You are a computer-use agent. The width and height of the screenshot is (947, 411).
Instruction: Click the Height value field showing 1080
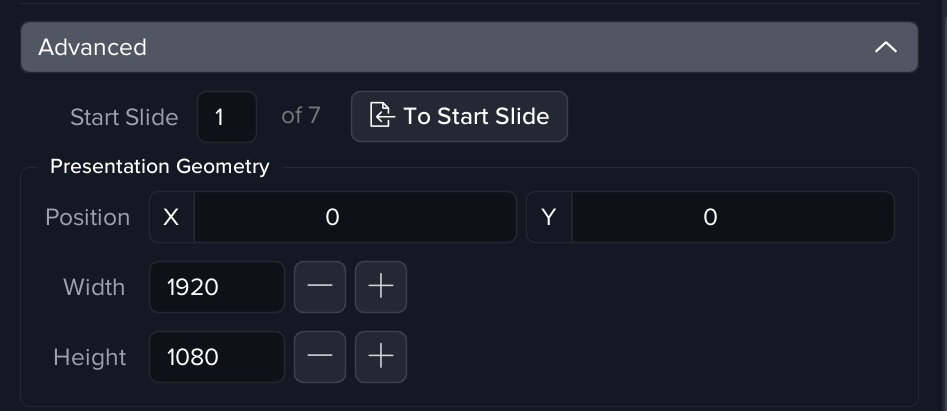pos(216,357)
